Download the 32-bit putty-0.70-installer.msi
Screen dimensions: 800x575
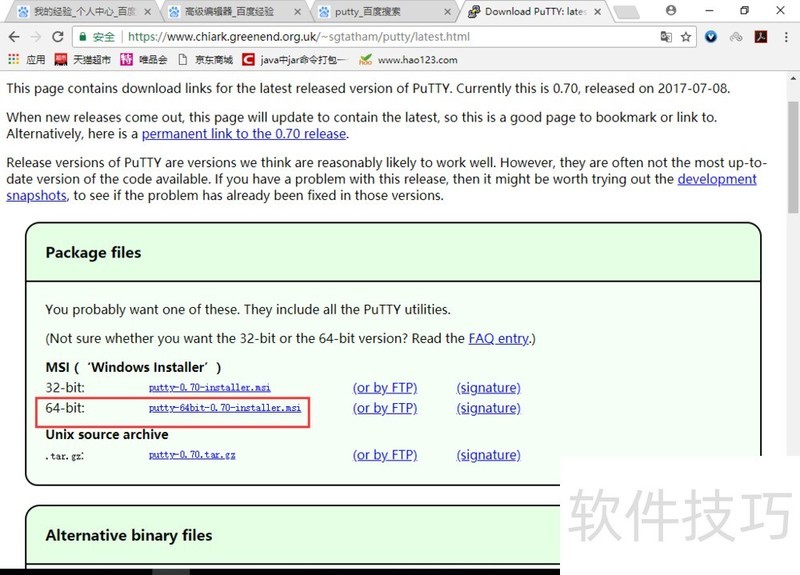click(209, 388)
